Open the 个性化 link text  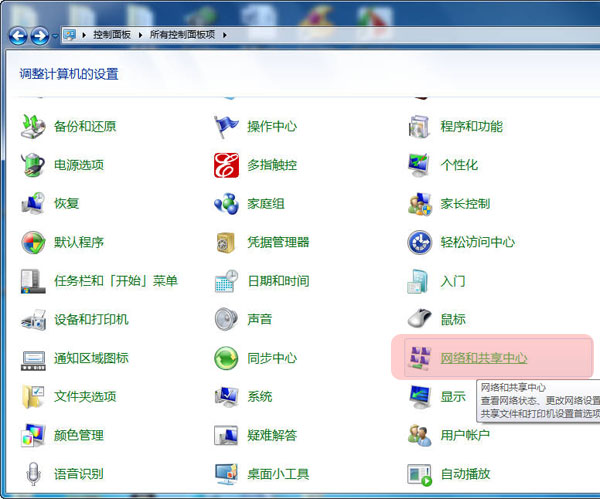[459, 165]
